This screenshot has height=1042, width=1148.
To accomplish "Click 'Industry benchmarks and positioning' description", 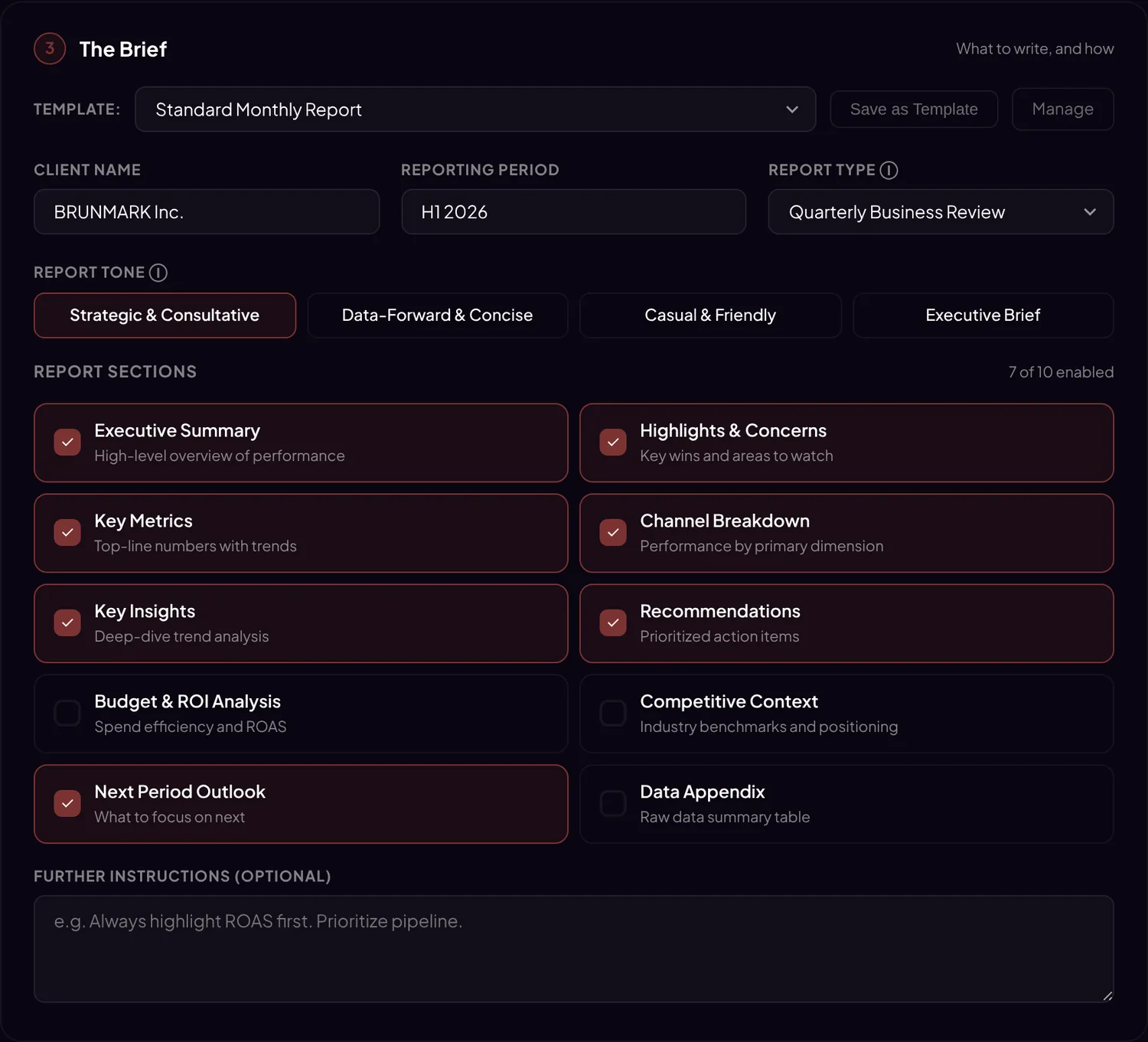I will (x=769, y=727).
